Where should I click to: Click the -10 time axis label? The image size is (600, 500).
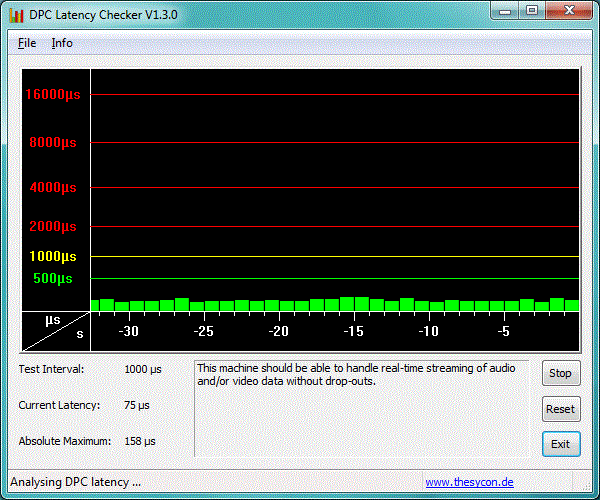(429, 331)
